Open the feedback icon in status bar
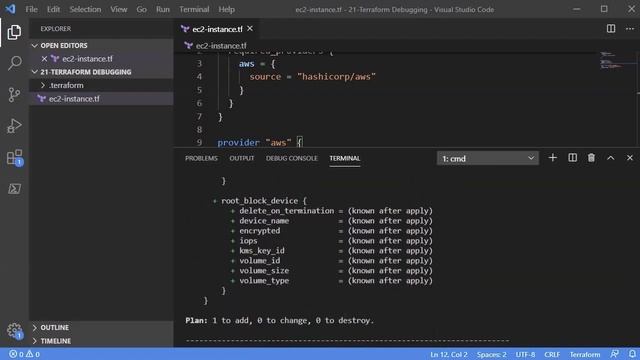The height and width of the screenshot is (360, 640). (x=614, y=354)
